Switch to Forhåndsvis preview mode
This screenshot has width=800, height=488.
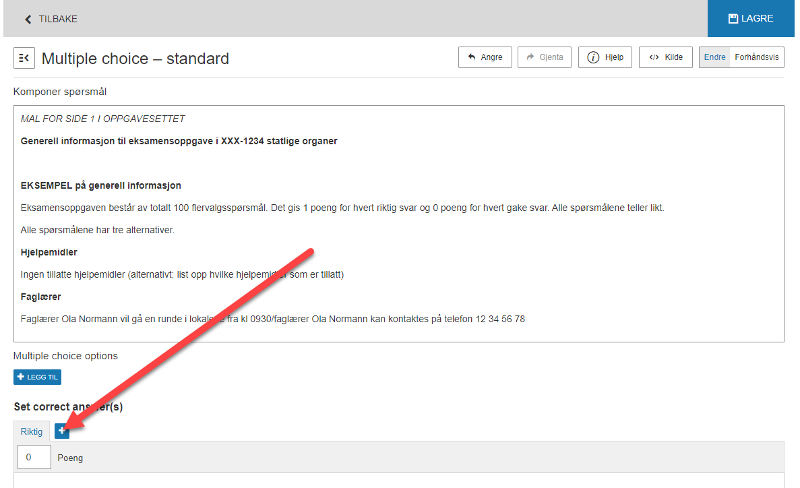tap(757, 57)
